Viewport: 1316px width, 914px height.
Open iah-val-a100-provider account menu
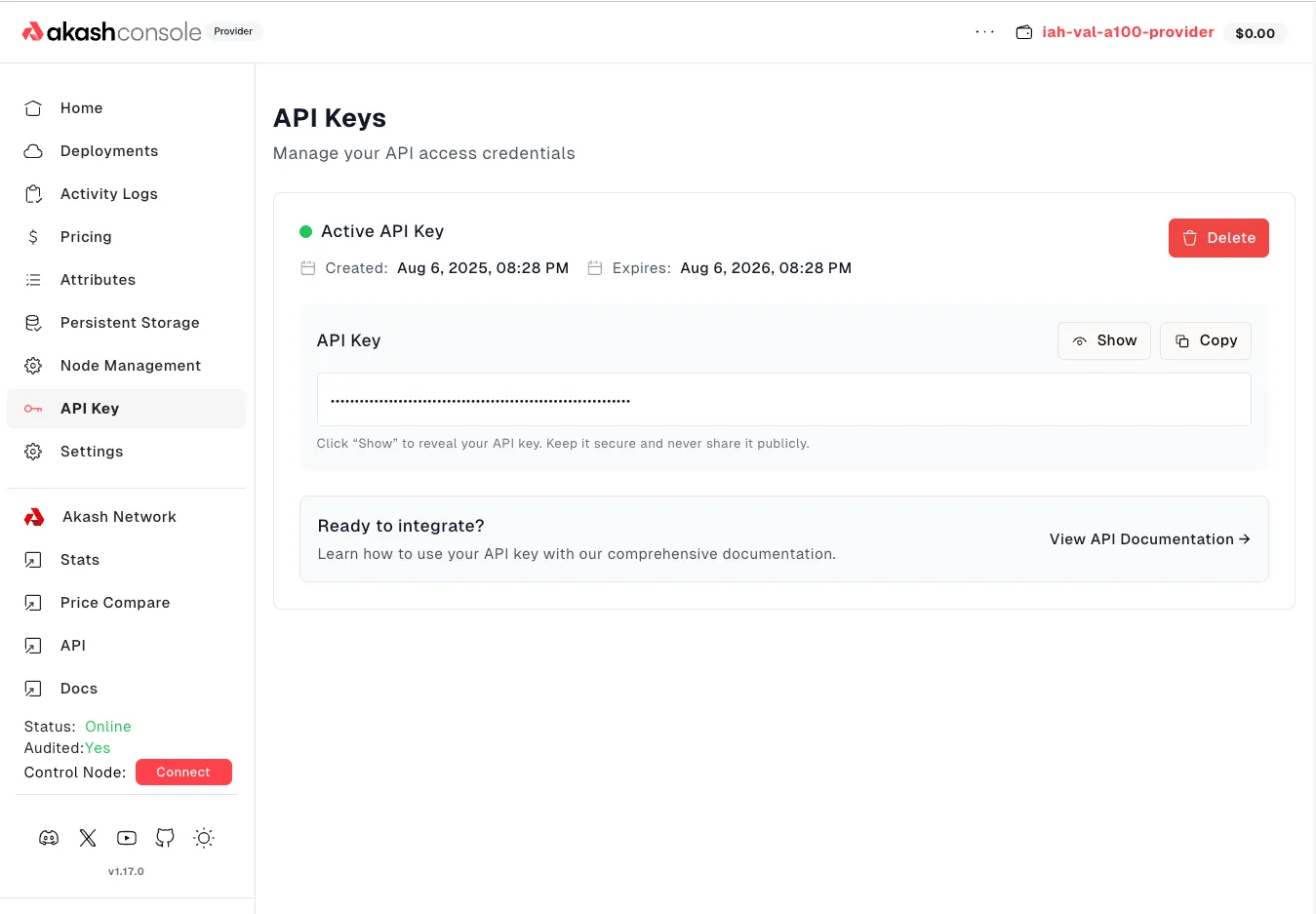click(1128, 32)
